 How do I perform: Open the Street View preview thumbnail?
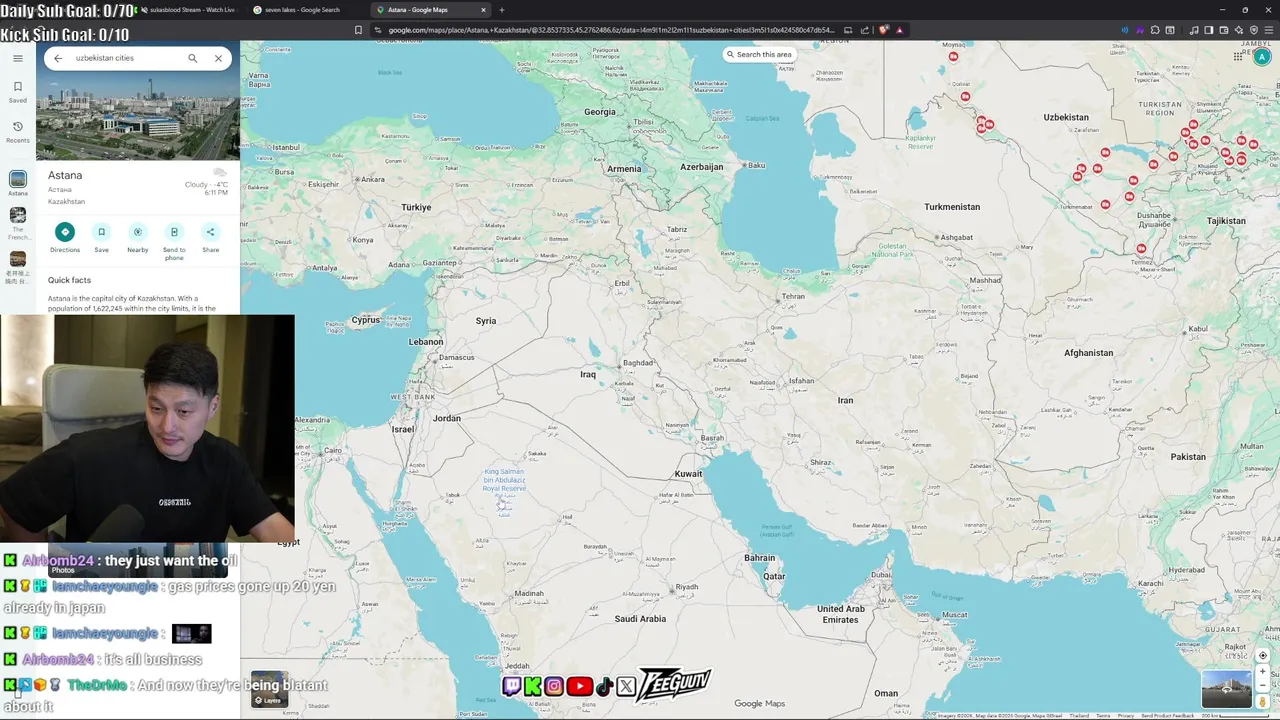1226,689
